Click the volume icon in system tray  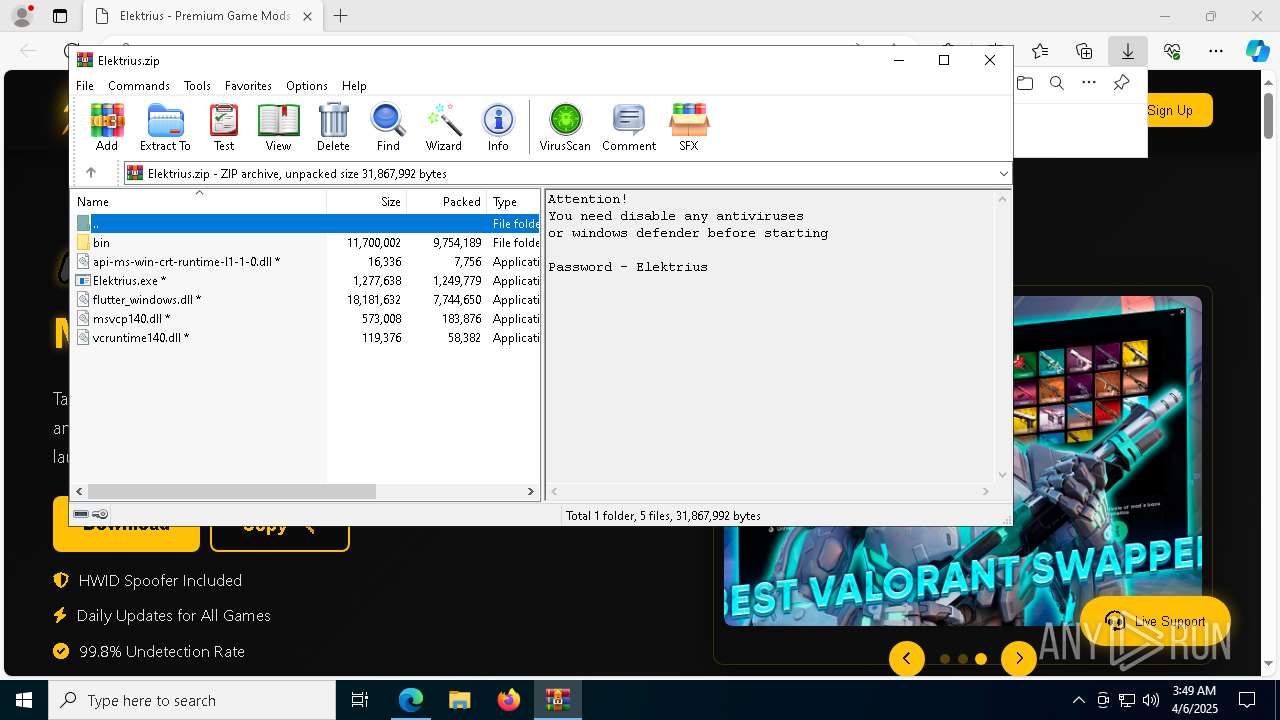1151,700
